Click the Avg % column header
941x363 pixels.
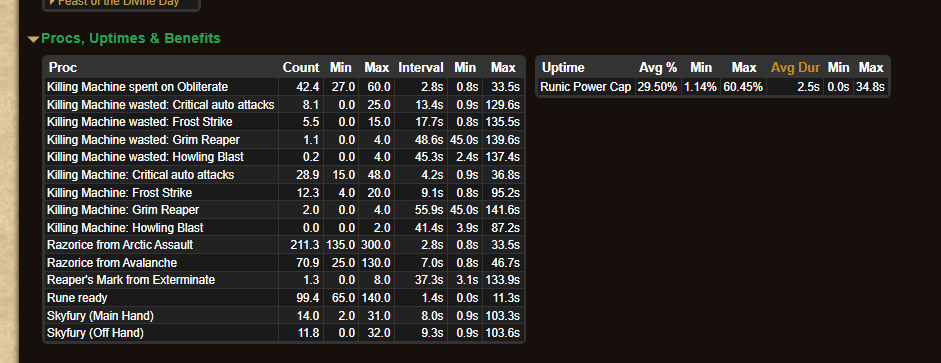click(x=658, y=68)
